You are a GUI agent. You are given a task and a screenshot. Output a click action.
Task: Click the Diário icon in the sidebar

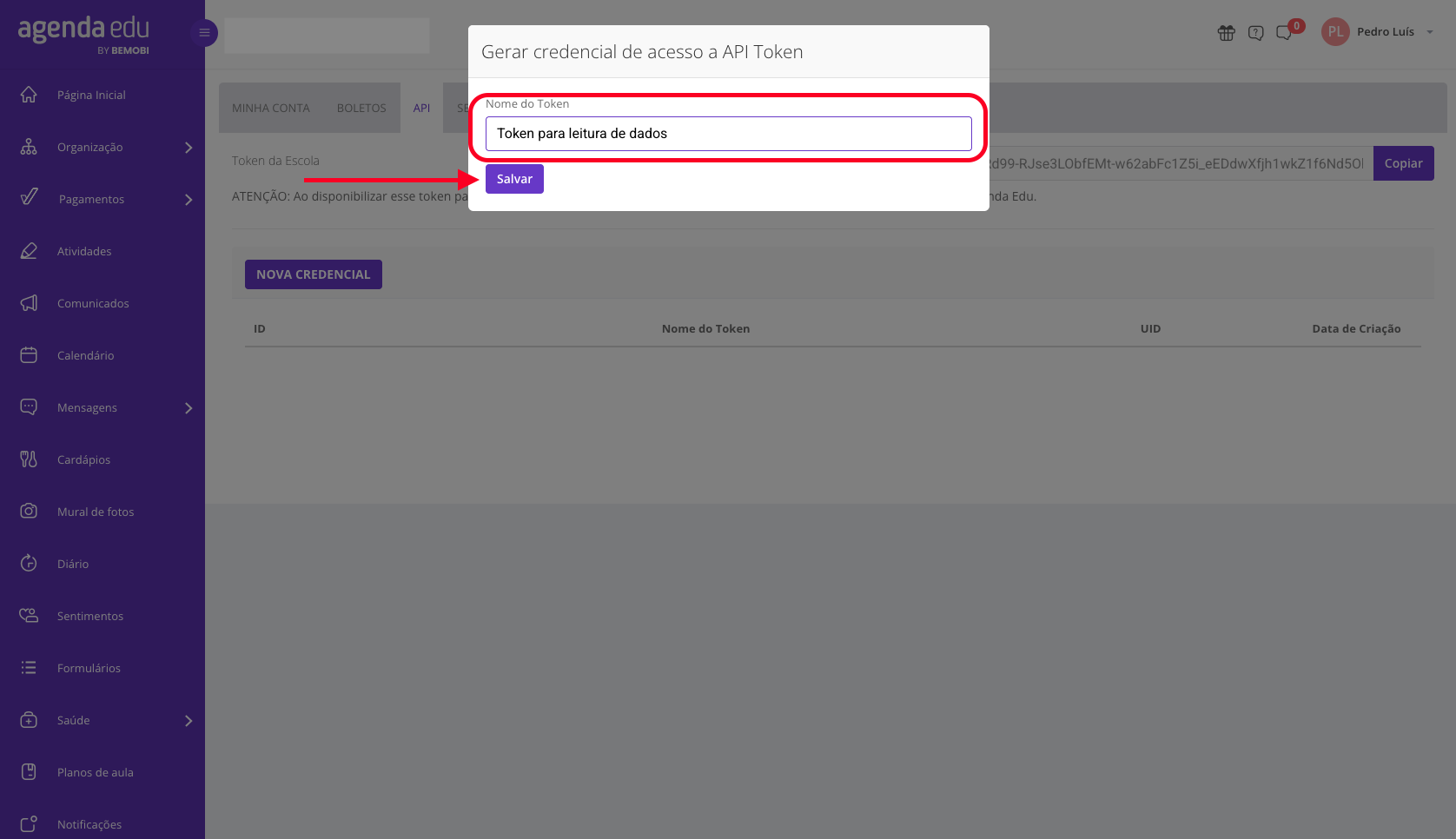(29, 564)
